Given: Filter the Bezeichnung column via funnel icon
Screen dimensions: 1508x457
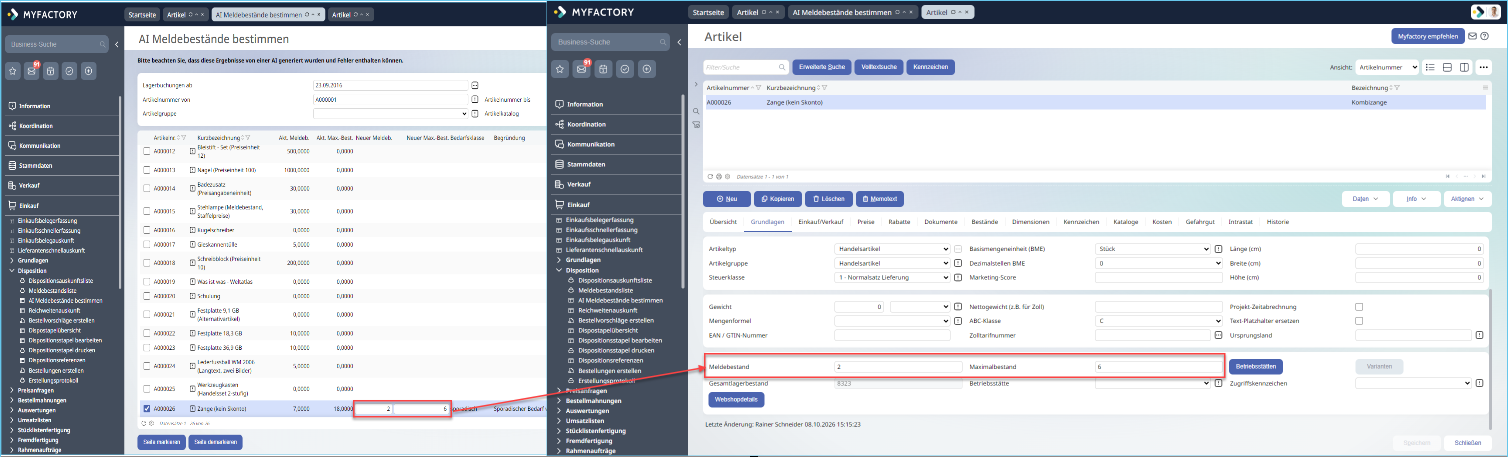Looking at the screenshot, I should (1396, 88).
